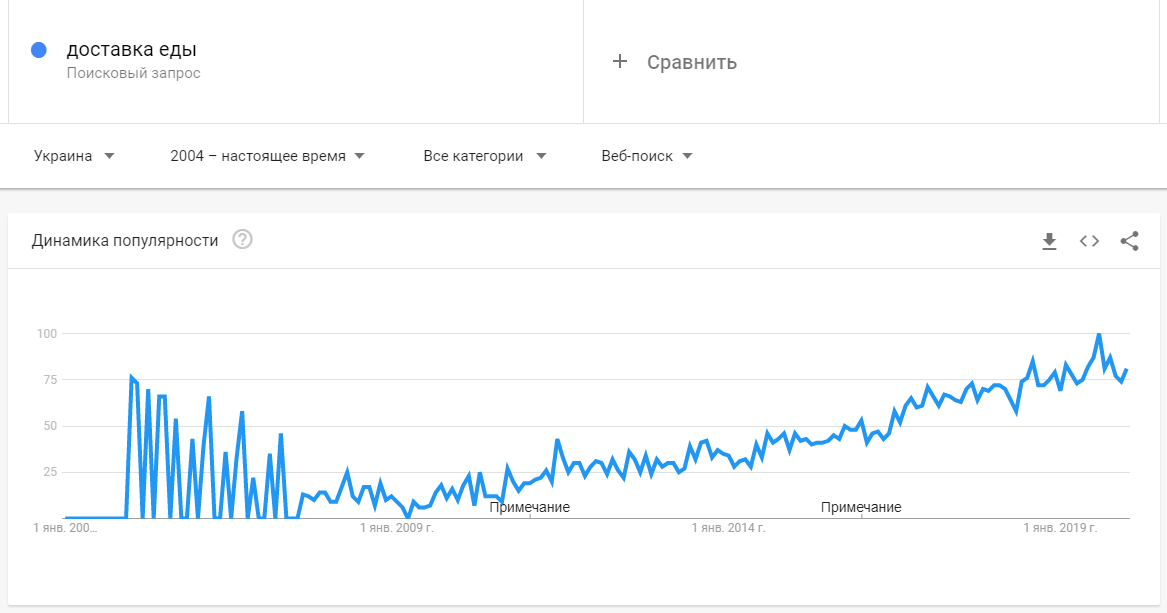Click the Поисковый запрос subtitle text
The image size is (1167, 613).
click(134, 73)
